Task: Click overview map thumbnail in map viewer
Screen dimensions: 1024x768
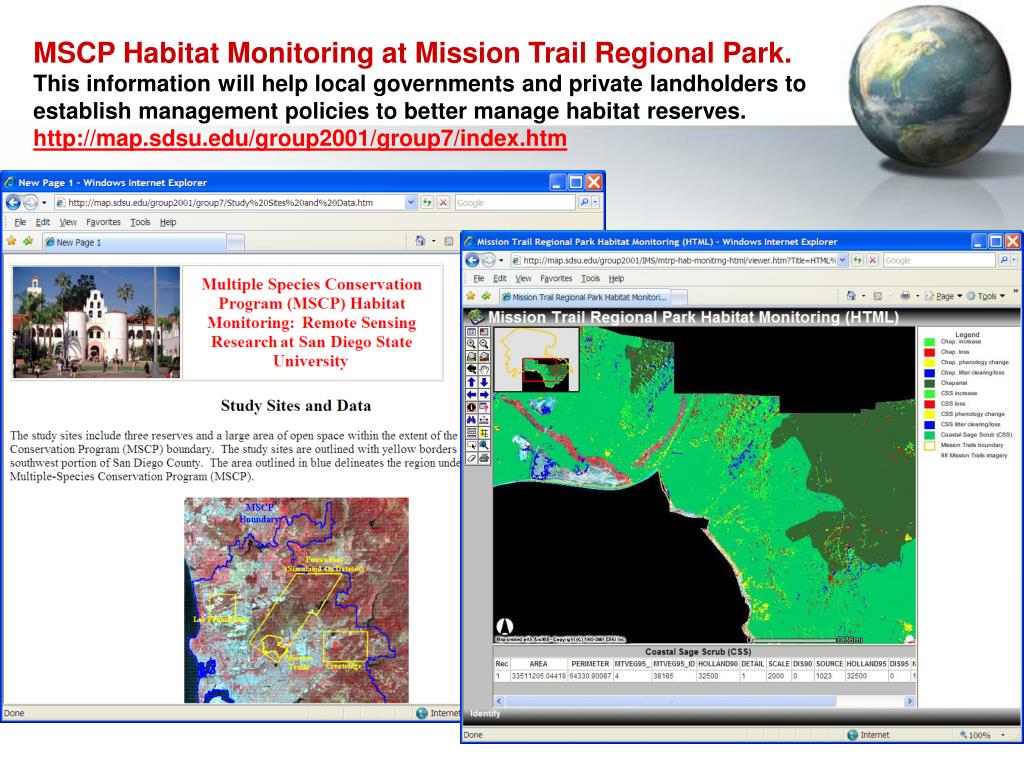Action: tap(536, 359)
